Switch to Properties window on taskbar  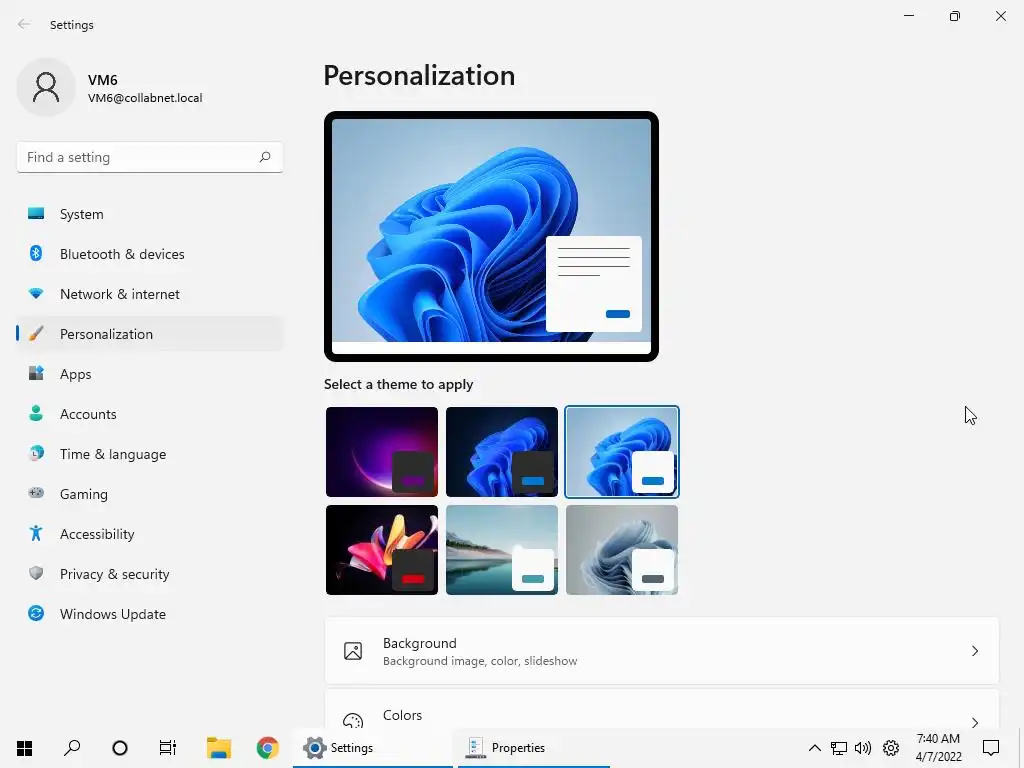pos(534,748)
